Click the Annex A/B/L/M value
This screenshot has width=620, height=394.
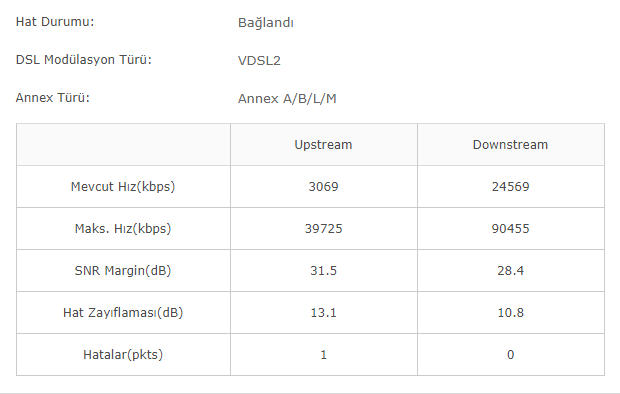point(287,98)
